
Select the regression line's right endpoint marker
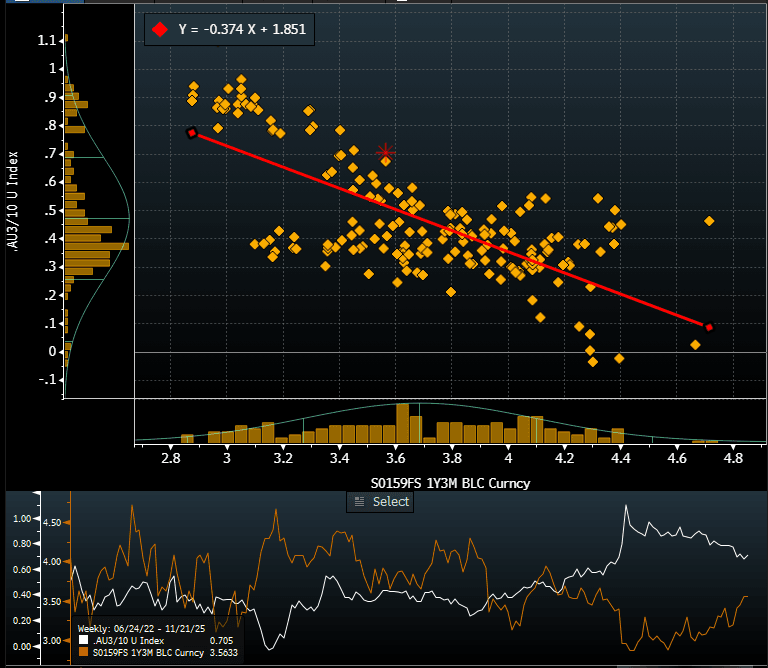coord(709,327)
